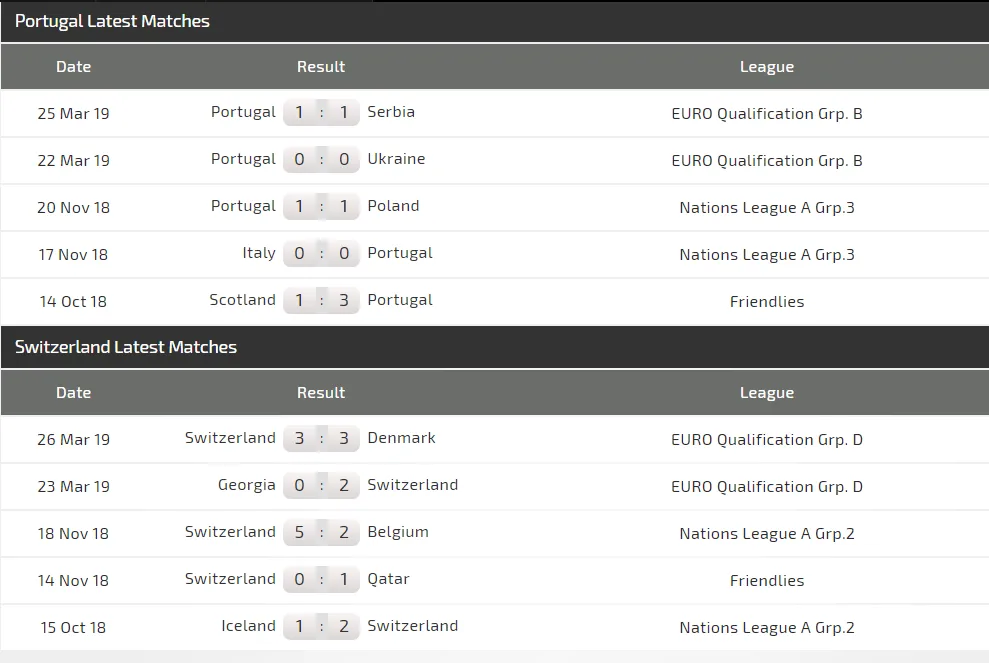View the Switzerland vs Belgium 5:2 result
This screenshot has height=663, width=989.
click(x=321, y=533)
